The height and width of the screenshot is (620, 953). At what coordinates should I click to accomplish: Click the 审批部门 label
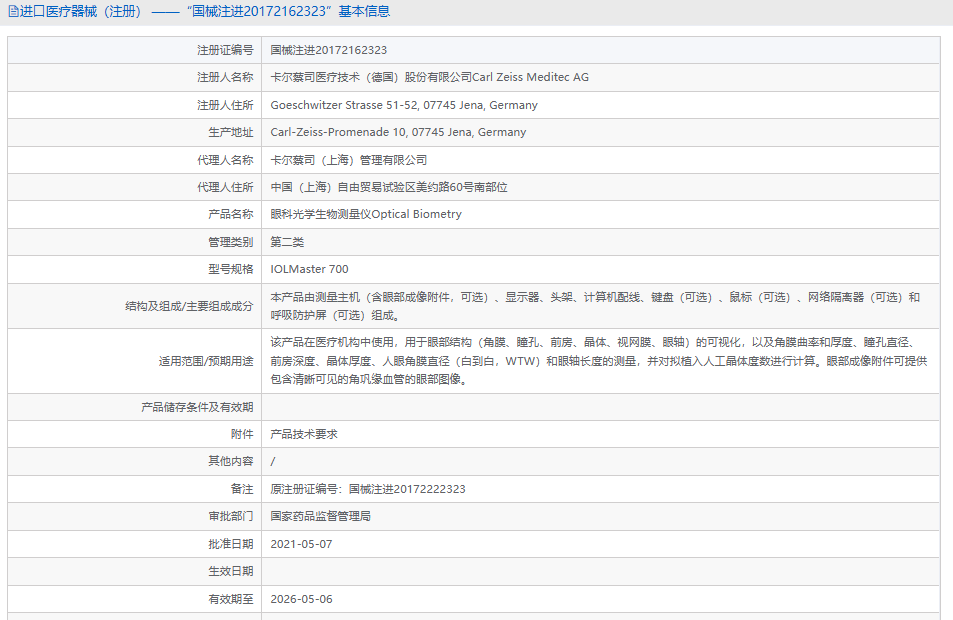(x=230, y=516)
